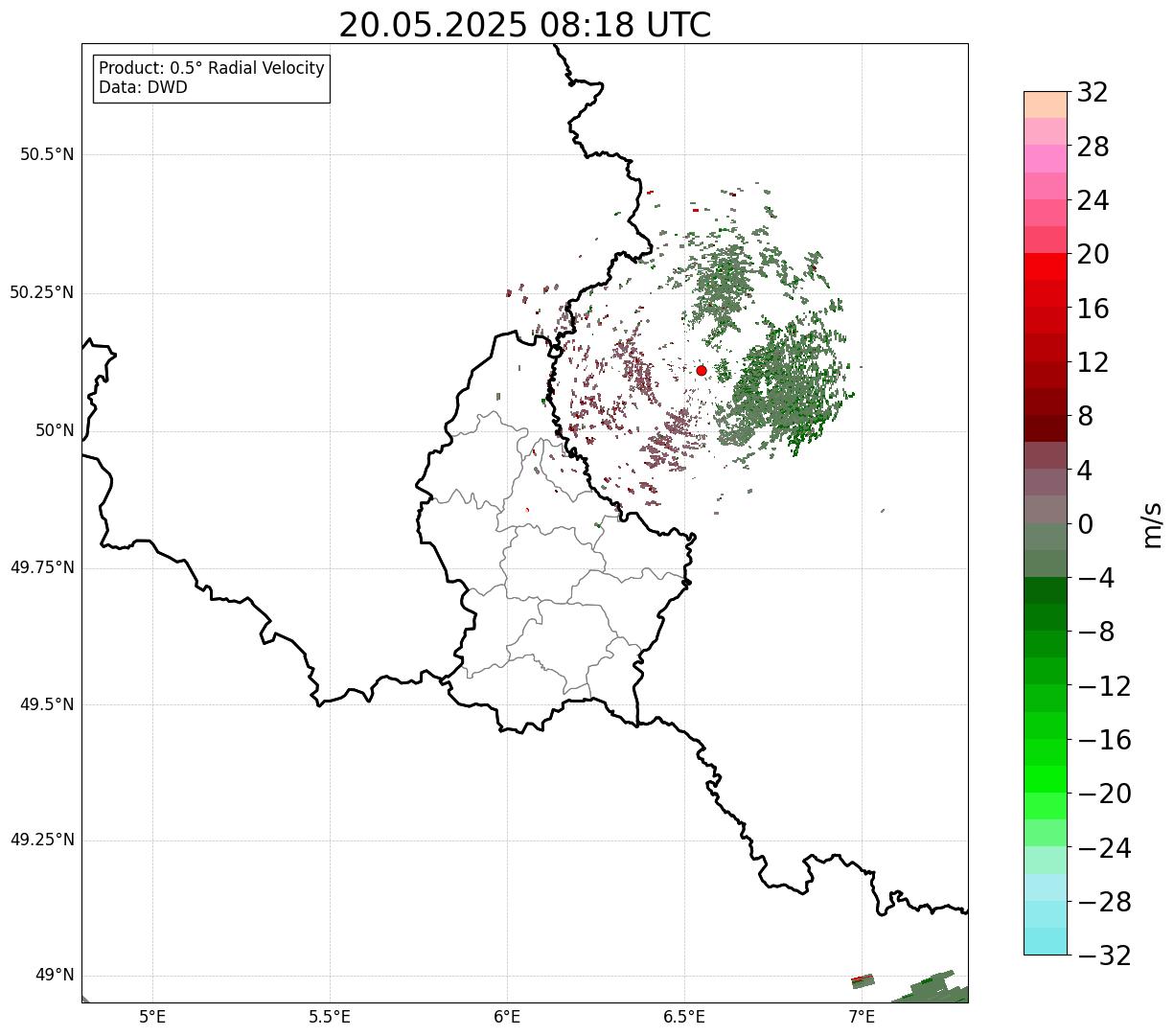Click the colorbar tick label 12

coord(1093,362)
